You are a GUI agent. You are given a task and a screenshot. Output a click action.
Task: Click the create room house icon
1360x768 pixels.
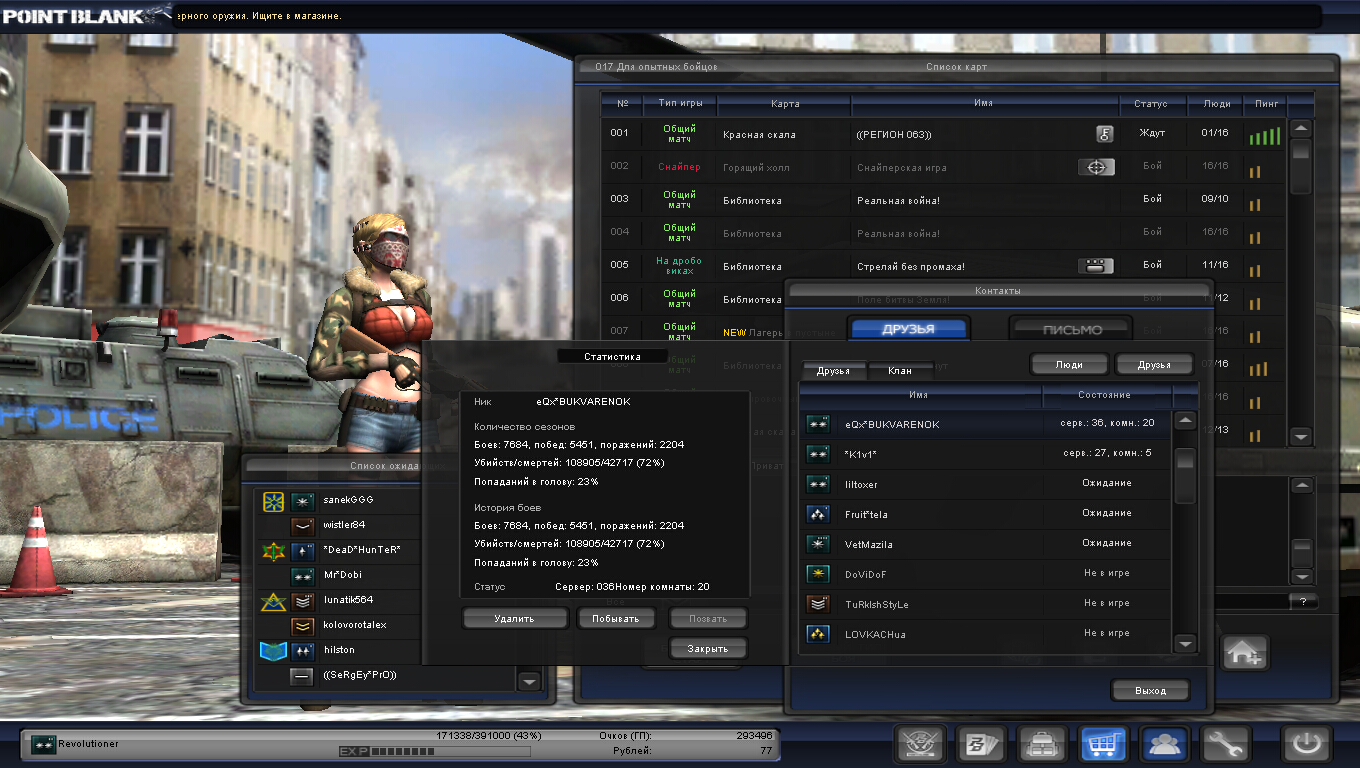pos(1244,654)
